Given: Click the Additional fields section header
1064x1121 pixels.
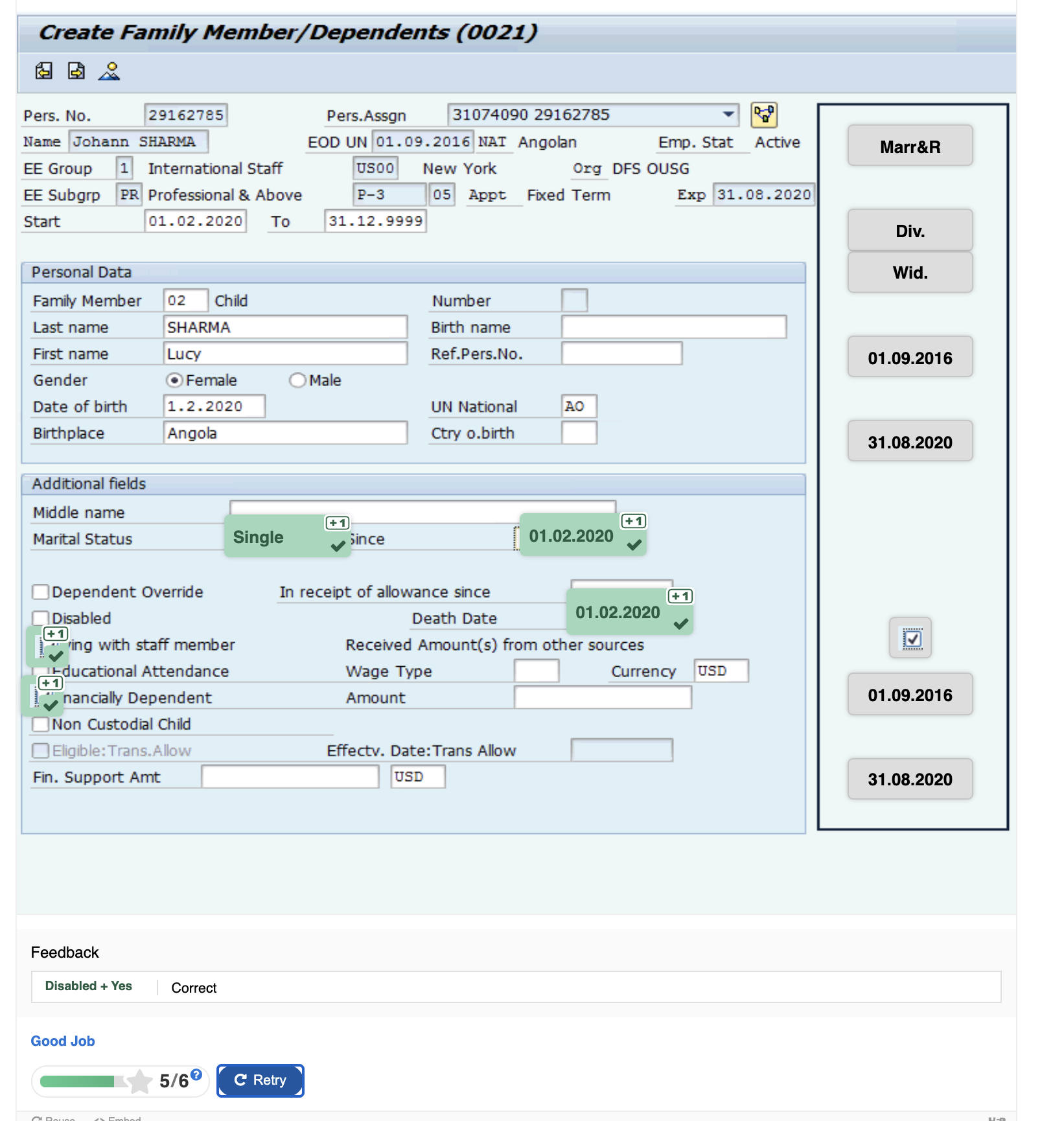Looking at the screenshot, I should 413,484.
